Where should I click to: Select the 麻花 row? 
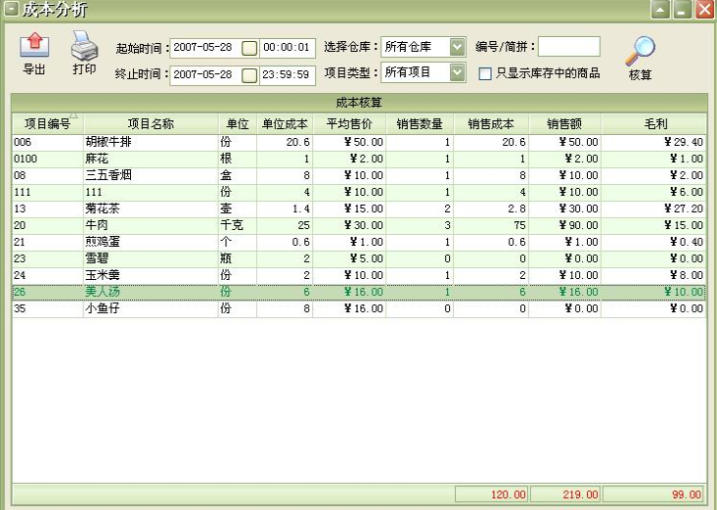point(358,159)
